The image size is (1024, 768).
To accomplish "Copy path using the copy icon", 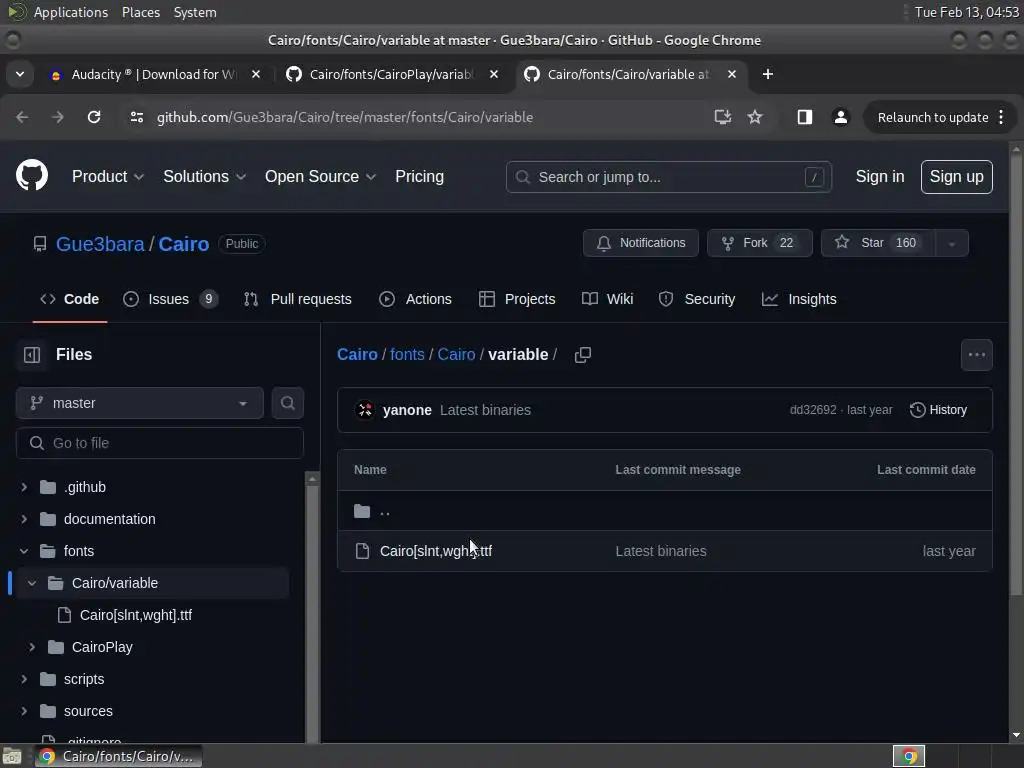I will 583,355.
